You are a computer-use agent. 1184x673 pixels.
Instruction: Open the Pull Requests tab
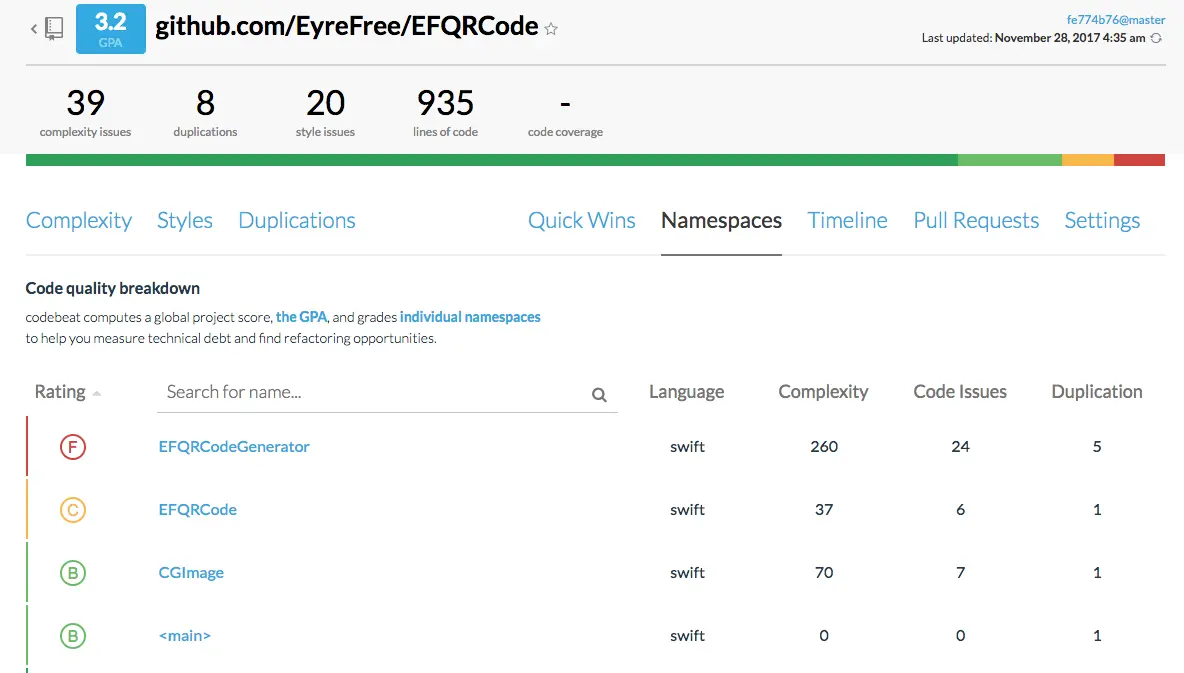(x=976, y=221)
